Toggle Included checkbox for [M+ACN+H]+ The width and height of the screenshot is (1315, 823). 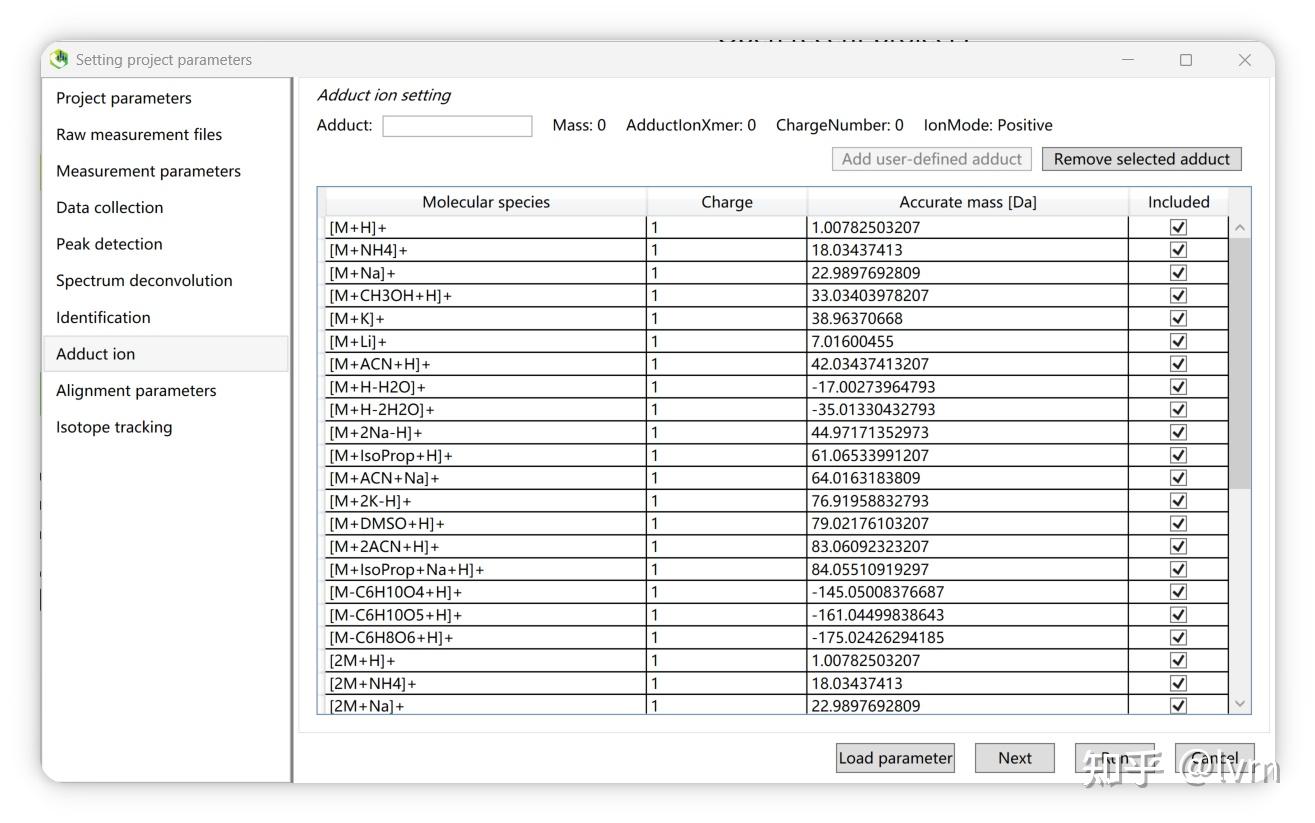(x=1178, y=364)
